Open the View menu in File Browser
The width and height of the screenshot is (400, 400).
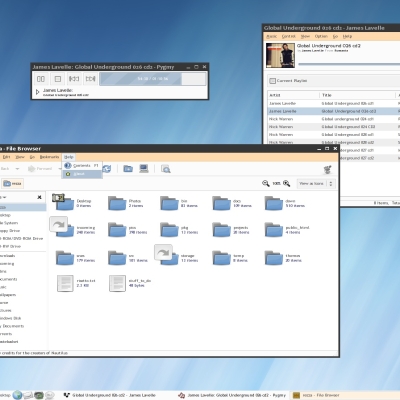(20, 157)
